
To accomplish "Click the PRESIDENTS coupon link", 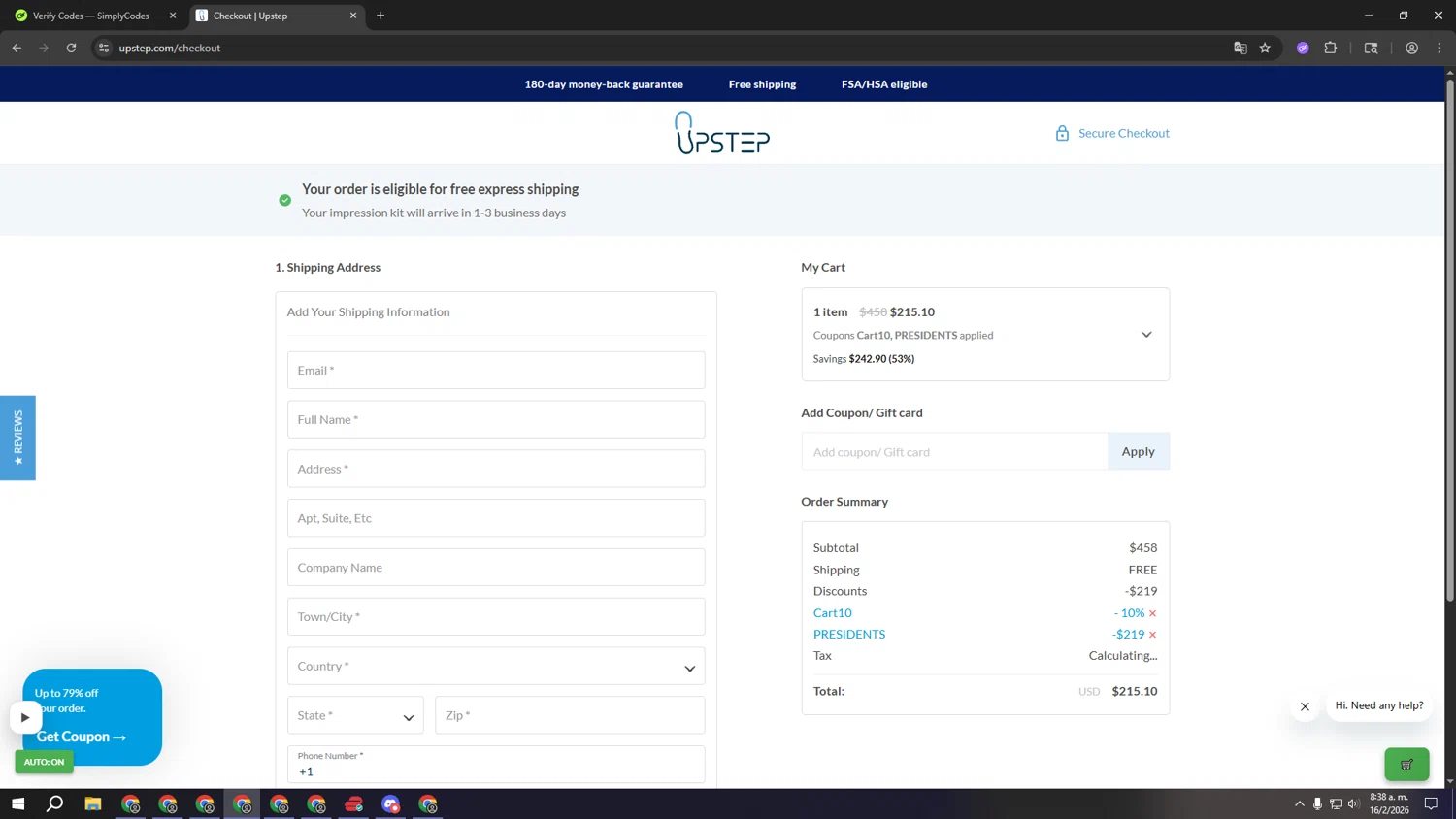I will pos(849,635).
